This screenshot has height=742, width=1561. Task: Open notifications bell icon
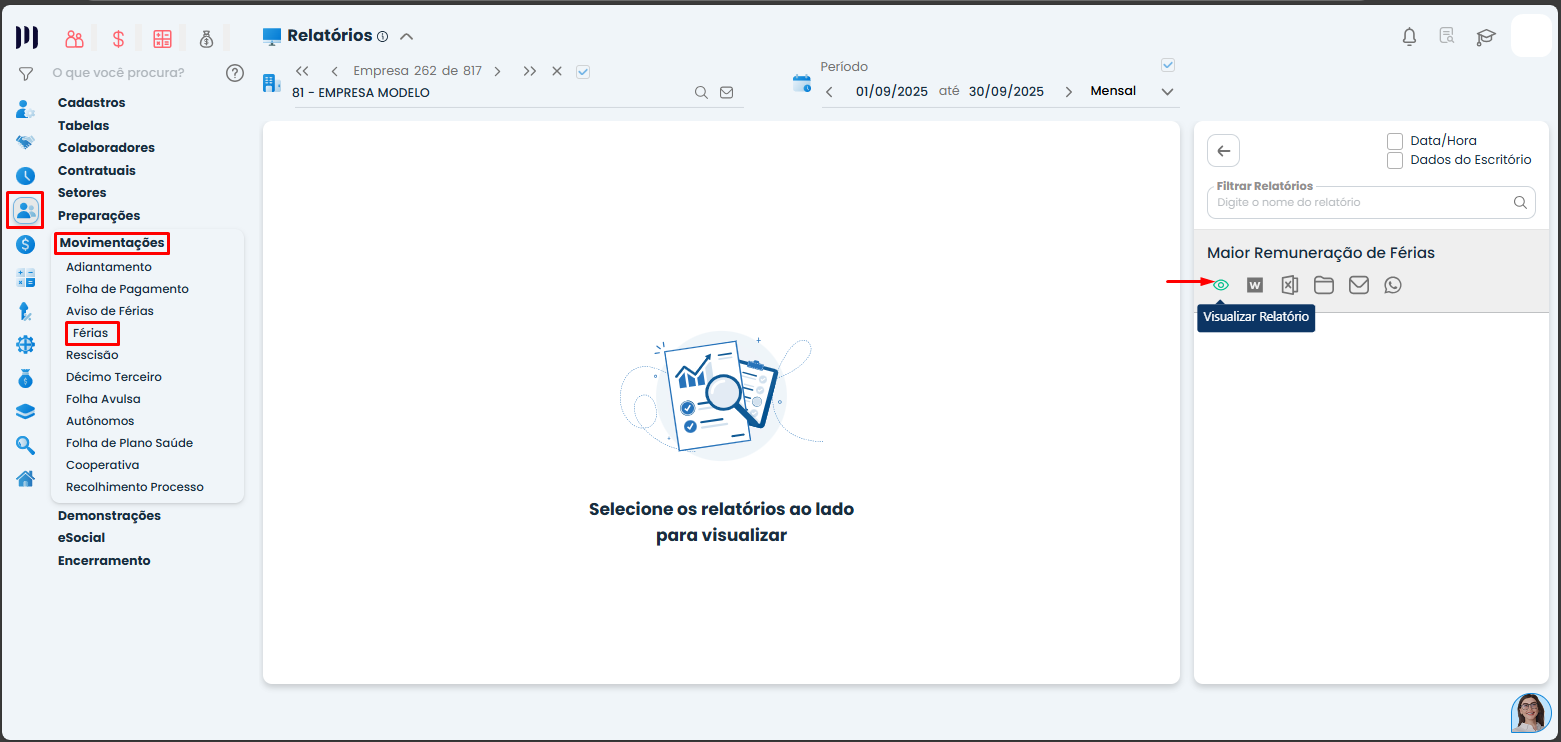1409,37
